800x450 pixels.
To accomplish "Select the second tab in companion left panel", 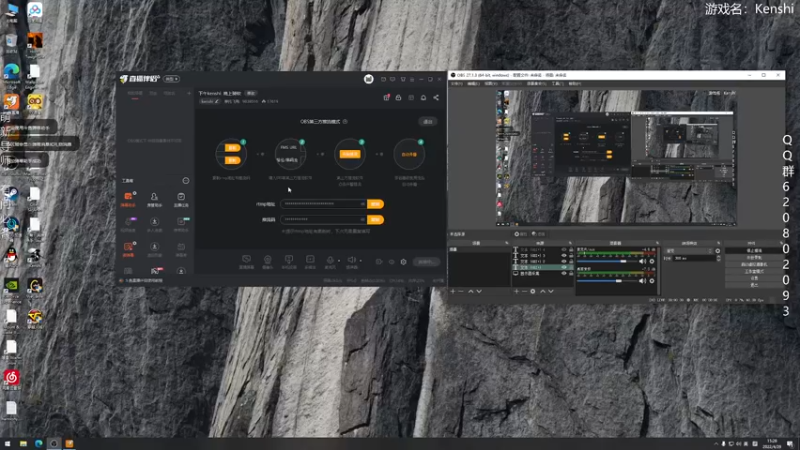I will (153, 94).
